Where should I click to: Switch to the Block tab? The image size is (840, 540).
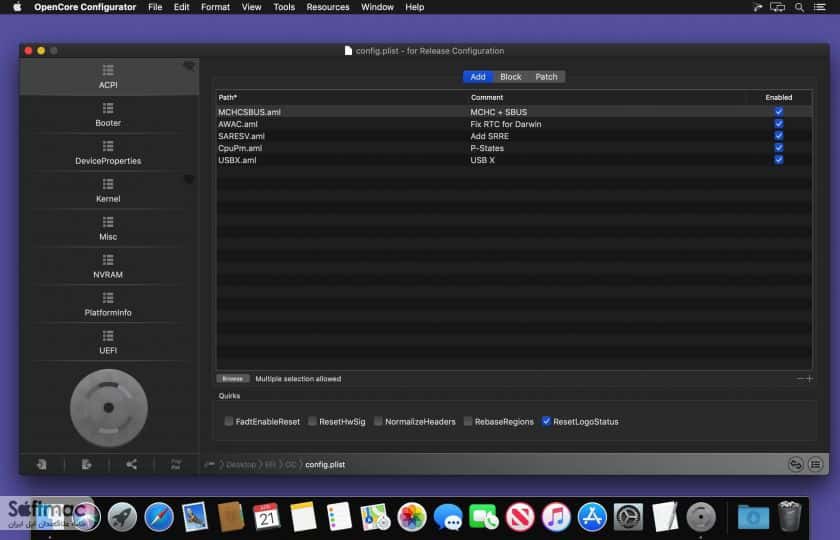click(511, 77)
